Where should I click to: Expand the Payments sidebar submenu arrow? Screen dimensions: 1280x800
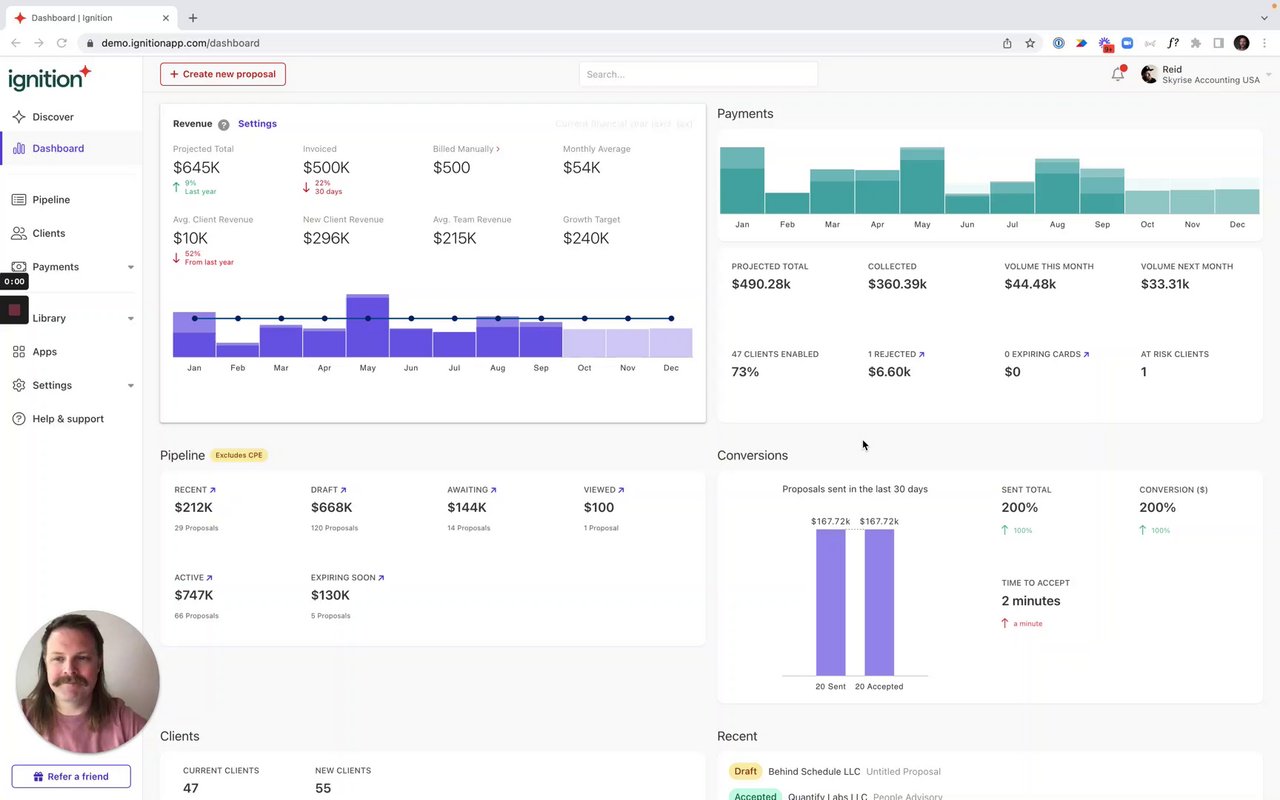(131, 267)
